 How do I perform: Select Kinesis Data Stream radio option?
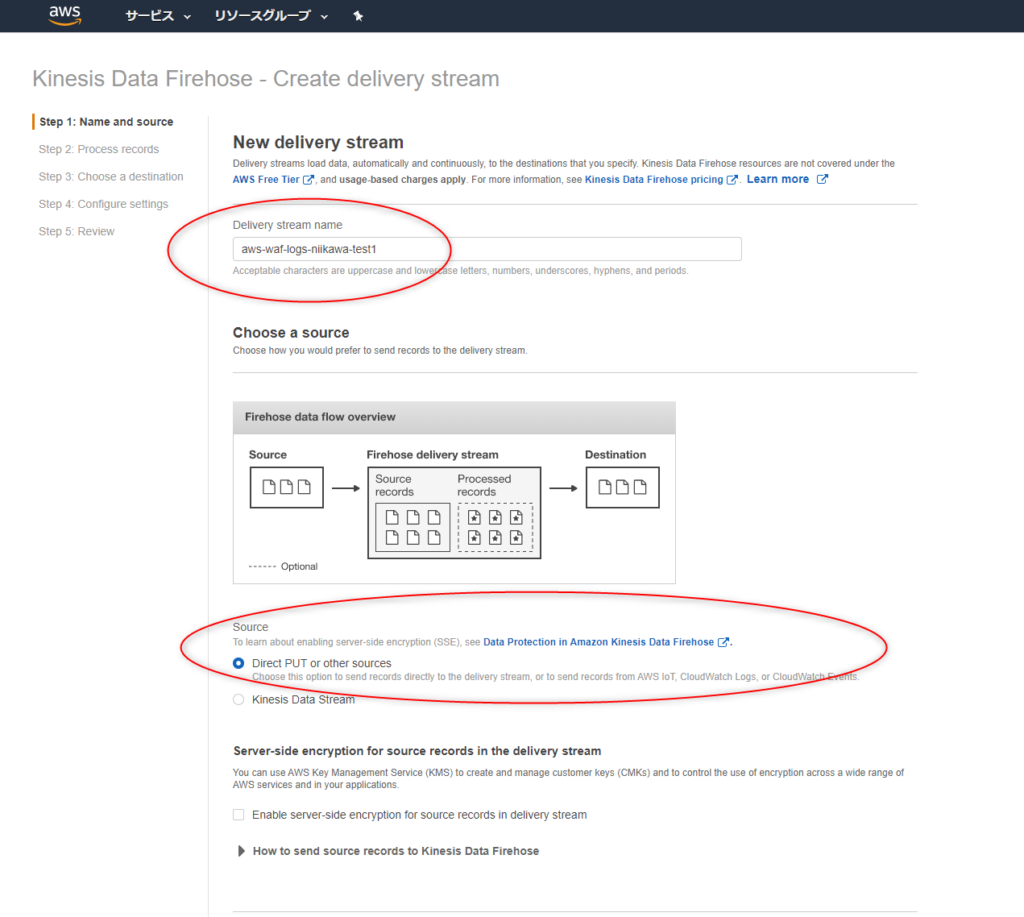click(x=238, y=700)
